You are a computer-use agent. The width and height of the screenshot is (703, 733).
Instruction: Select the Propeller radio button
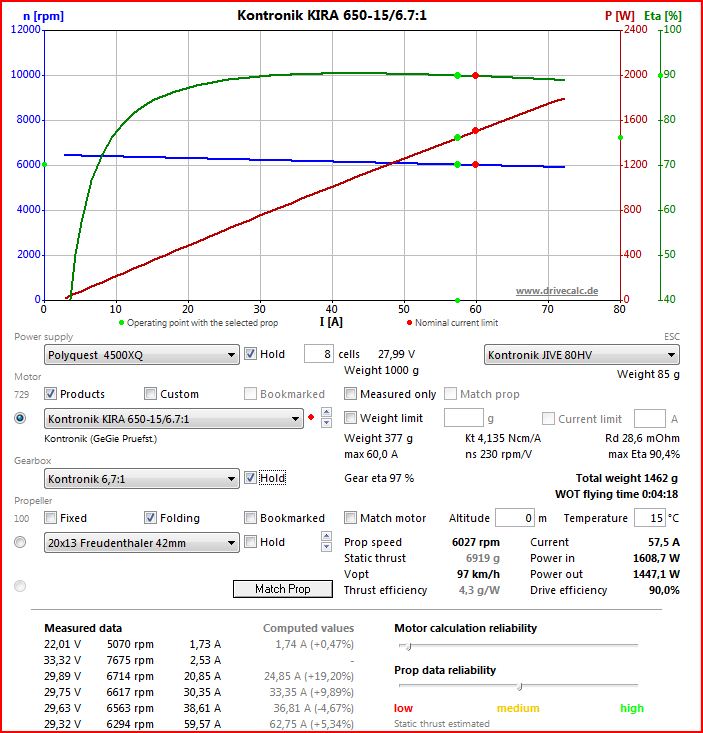coord(20,542)
